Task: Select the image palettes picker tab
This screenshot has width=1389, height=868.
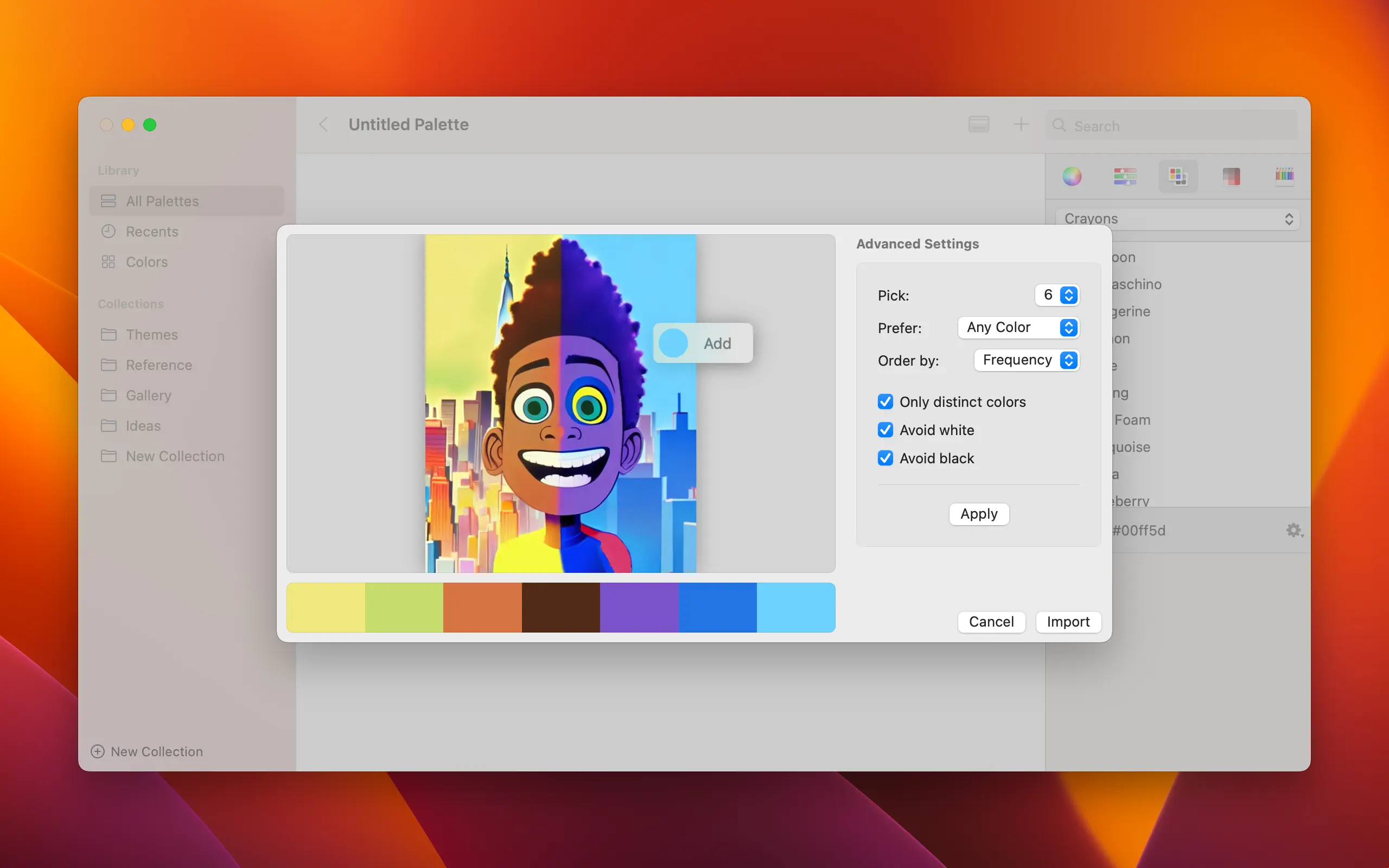Action: pos(1231,176)
